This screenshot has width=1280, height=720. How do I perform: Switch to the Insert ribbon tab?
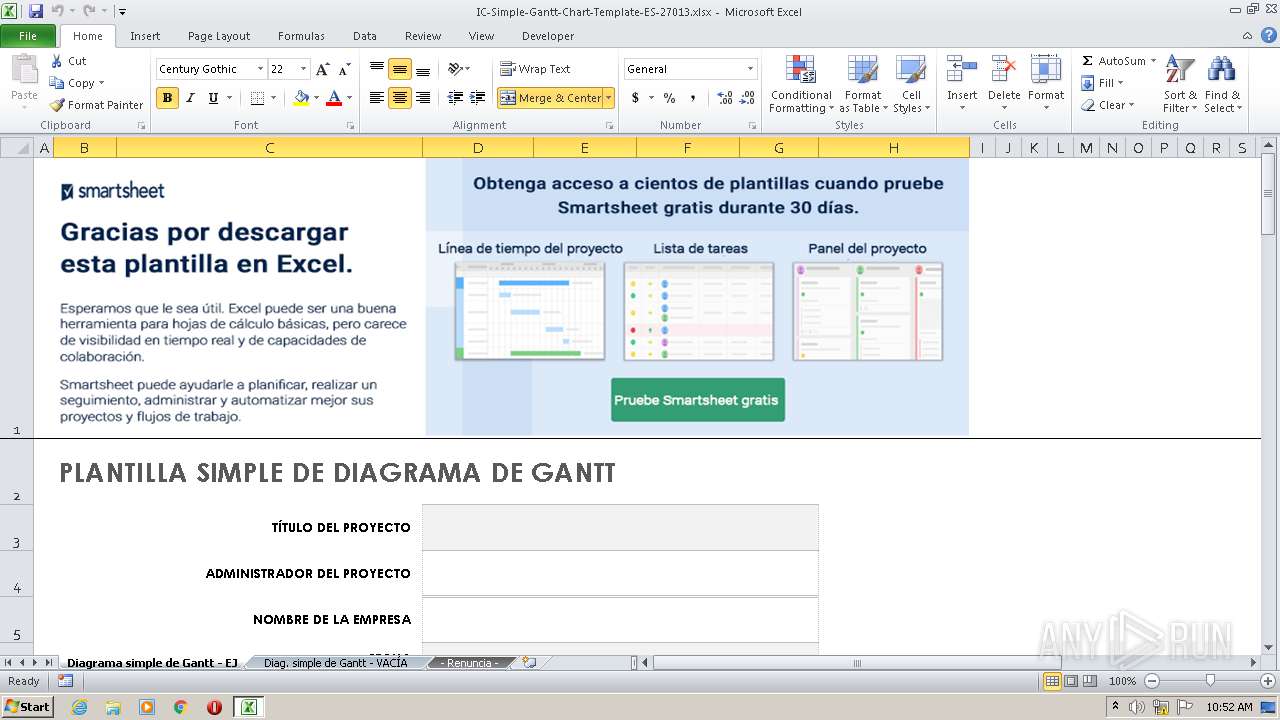pos(145,36)
